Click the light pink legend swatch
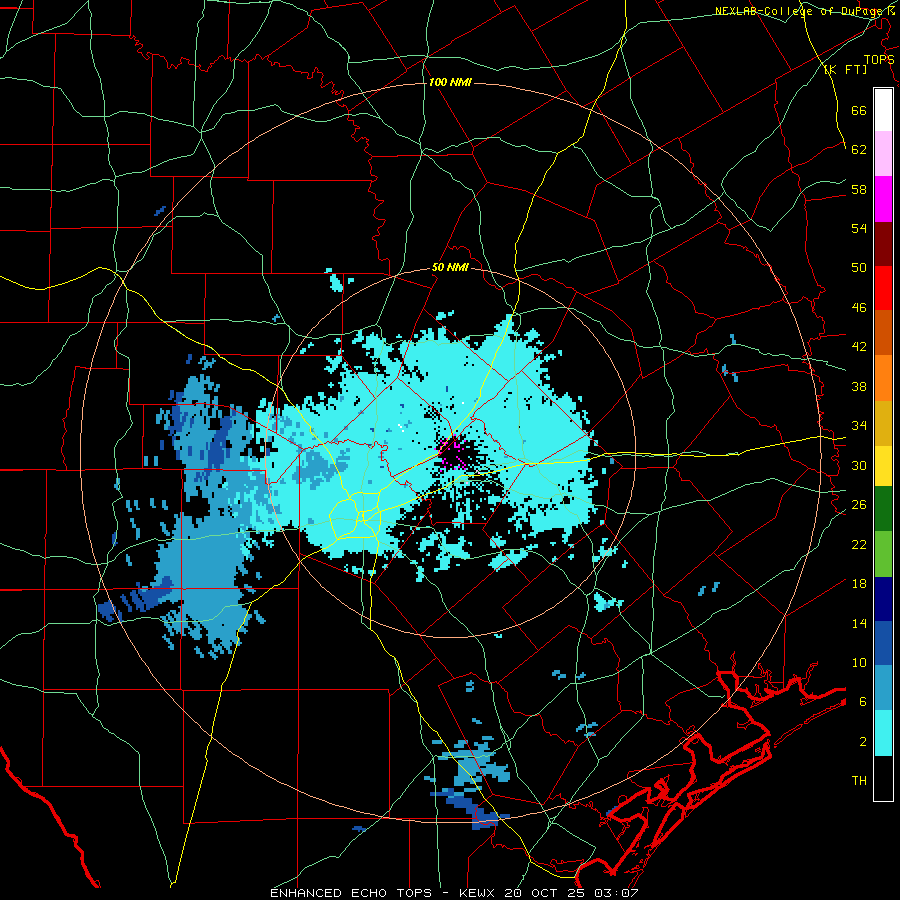The image size is (900, 900). tap(883, 154)
